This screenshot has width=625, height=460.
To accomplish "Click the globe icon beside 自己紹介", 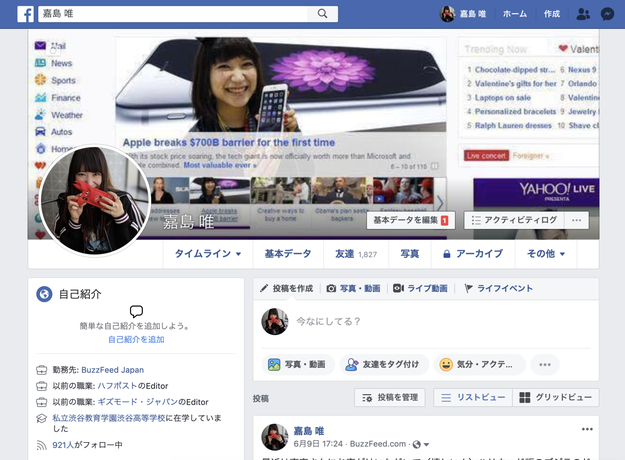I will click(44, 294).
